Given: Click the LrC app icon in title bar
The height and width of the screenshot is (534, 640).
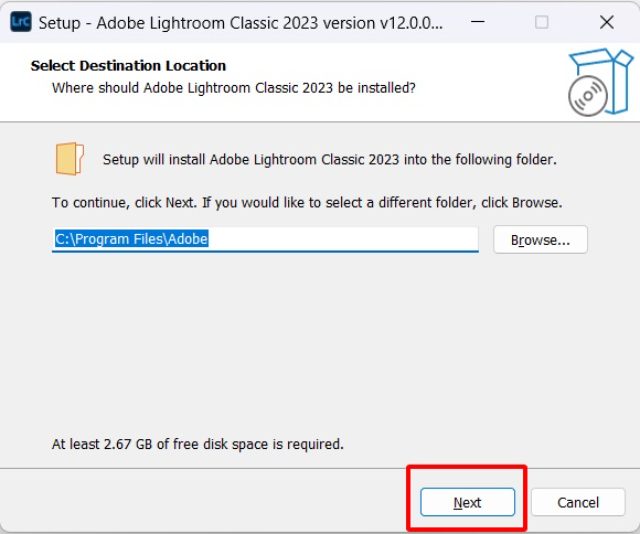Looking at the screenshot, I should [x=21, y=22].
